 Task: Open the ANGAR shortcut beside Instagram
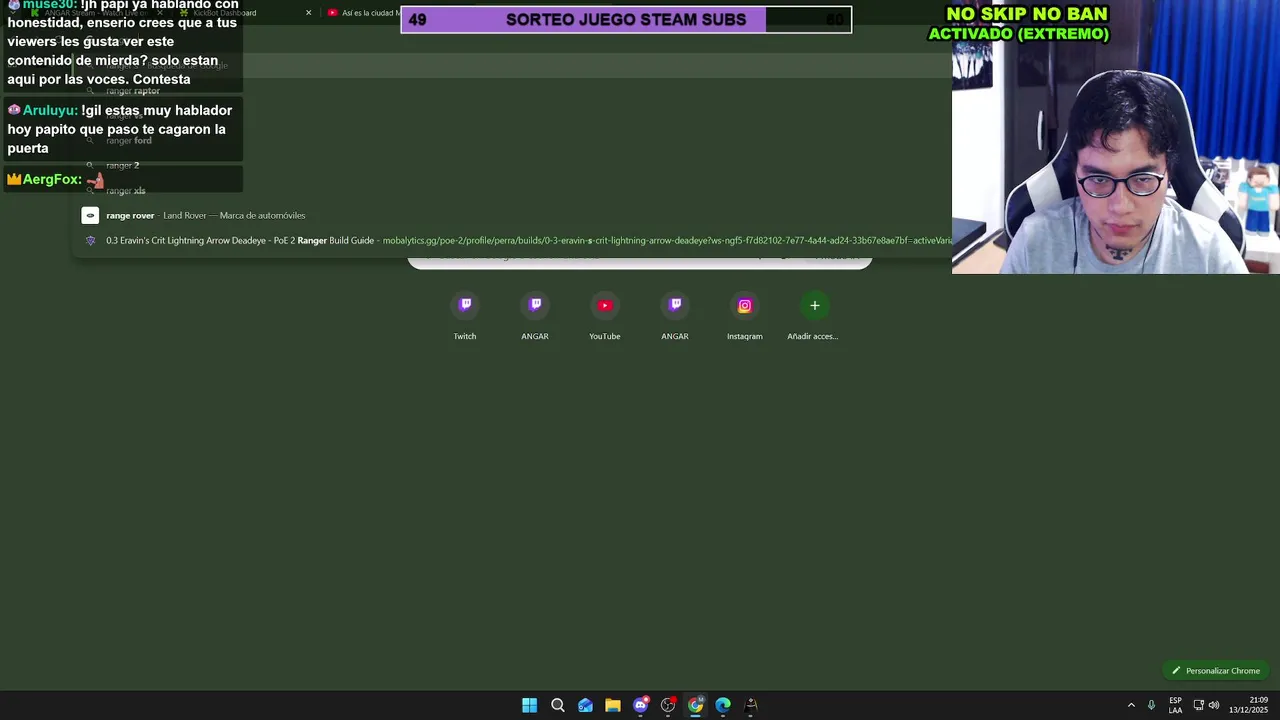tap(675, 316)
